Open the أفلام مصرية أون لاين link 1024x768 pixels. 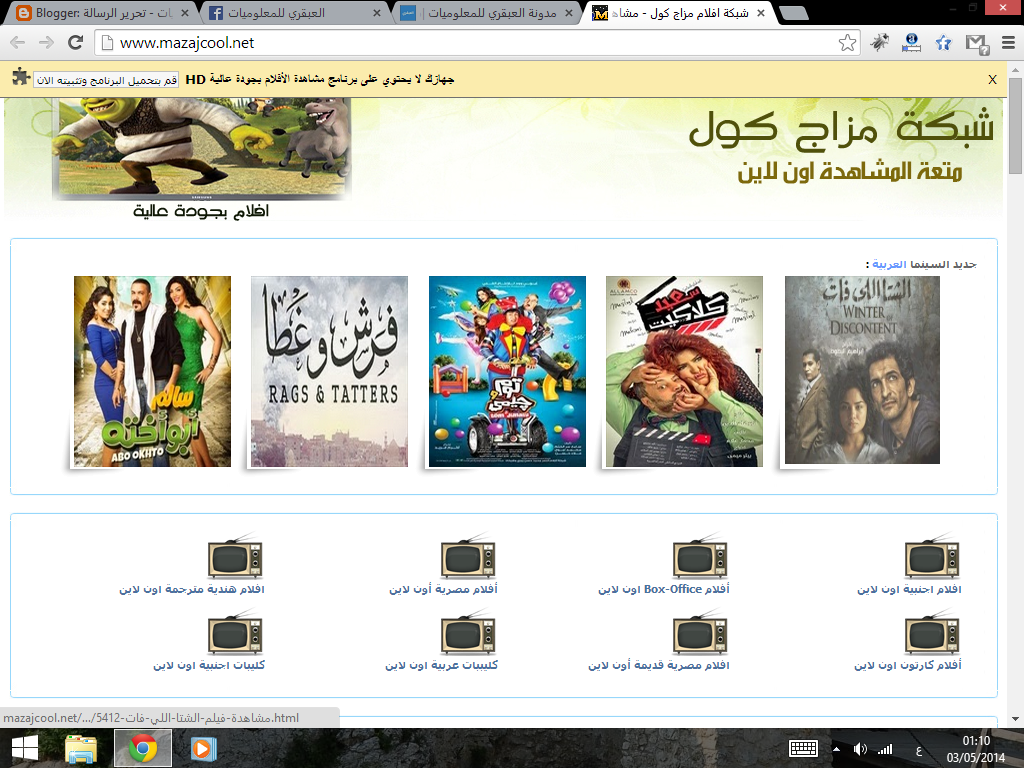443,590
